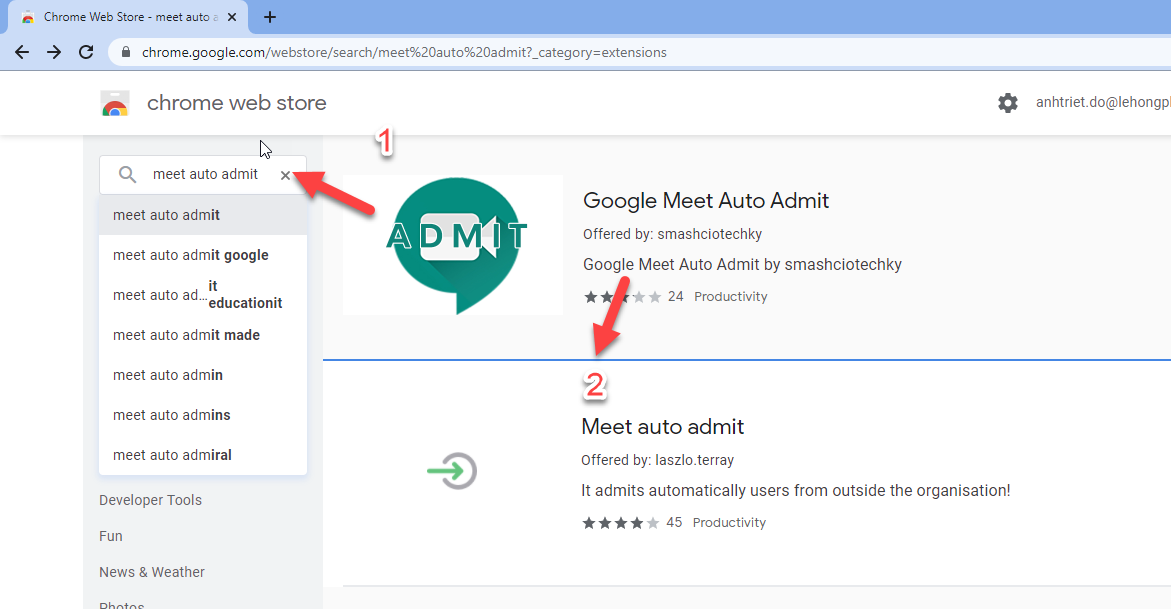Click 'Offered by: smashciotechky' text

point(672,234)
